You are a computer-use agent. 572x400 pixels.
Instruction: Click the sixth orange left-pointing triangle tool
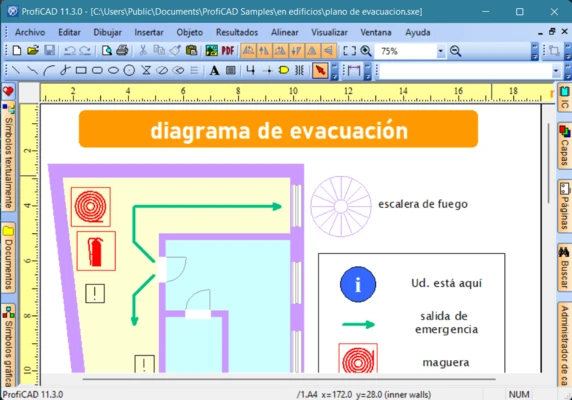328,51
